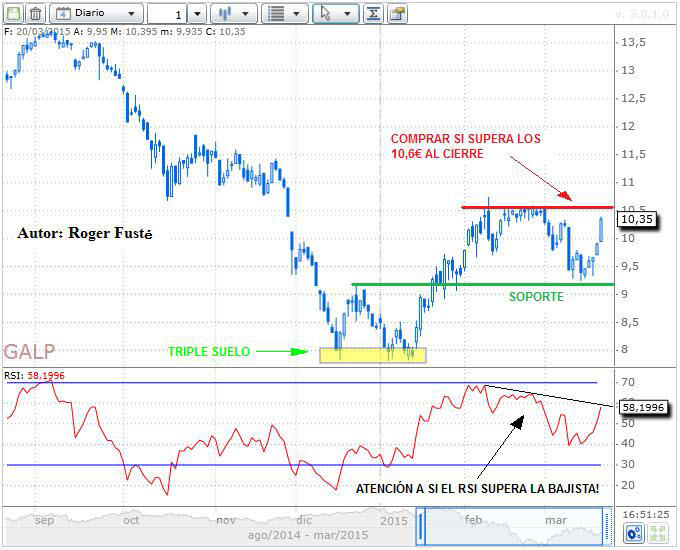Screen dimensions: 680x550
Task: Click the fullscreen expand arrows icon
Action: pyautogui.click(x=657, y=535)
